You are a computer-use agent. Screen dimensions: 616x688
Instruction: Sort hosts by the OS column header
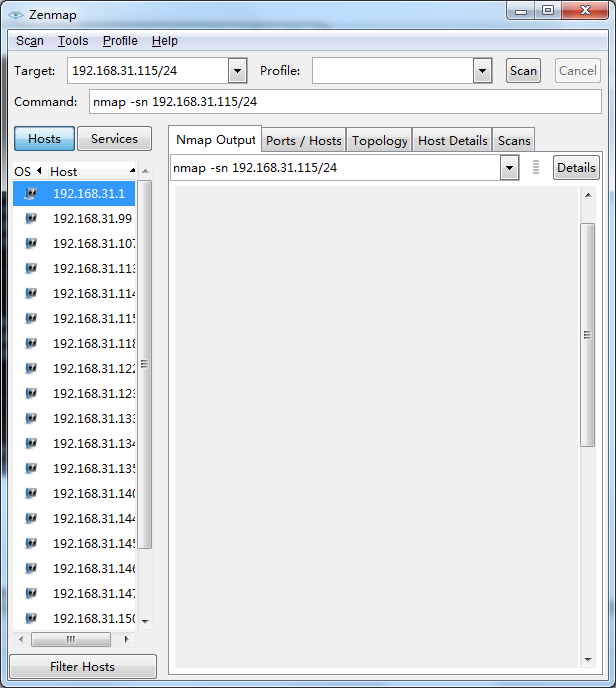[x=28, y=171]
